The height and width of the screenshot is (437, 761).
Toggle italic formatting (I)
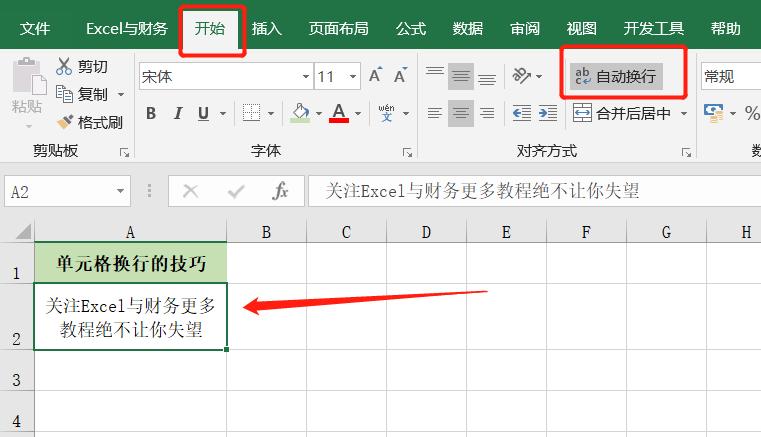click(x=178, y=114)
